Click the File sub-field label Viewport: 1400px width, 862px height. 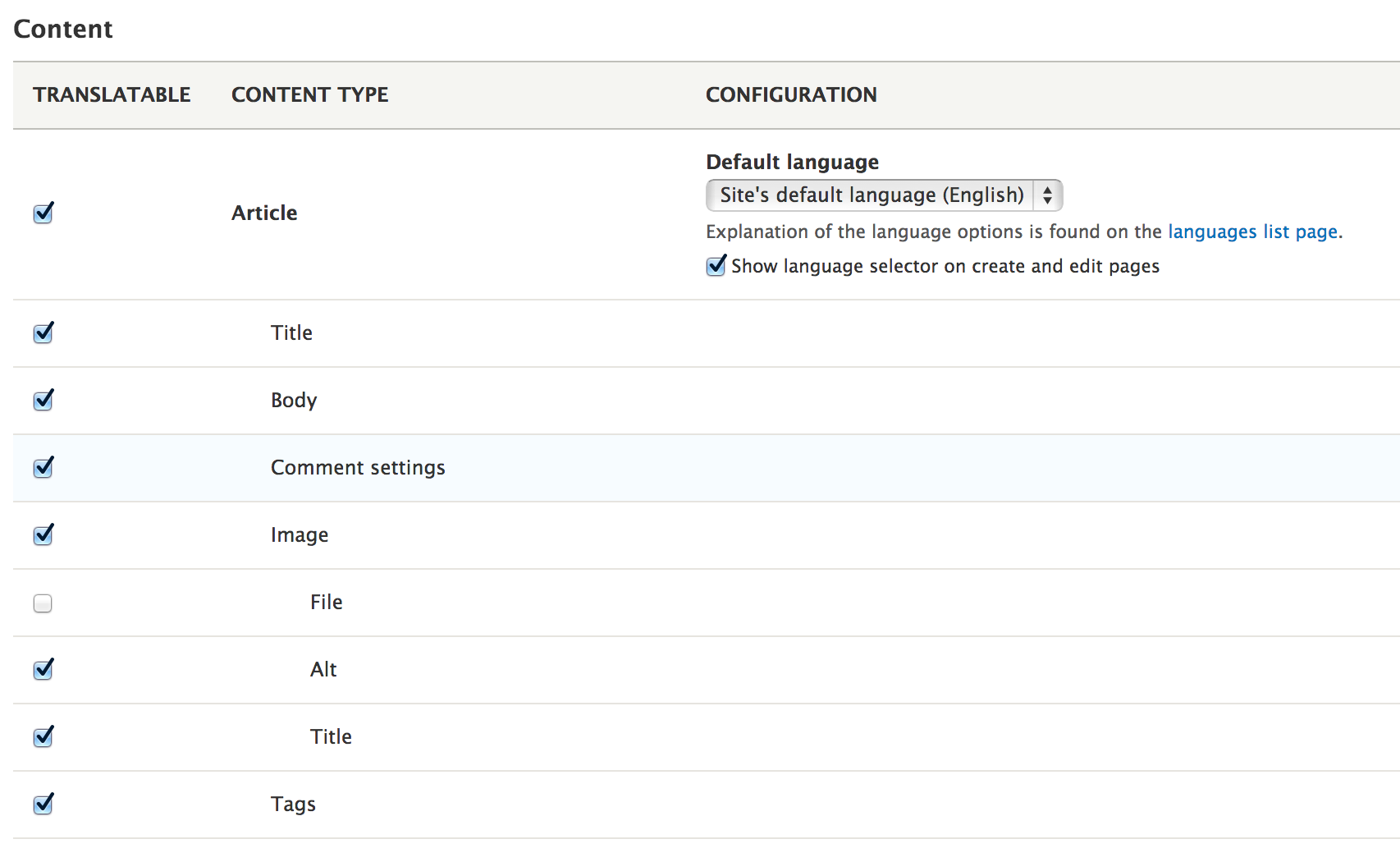326,603
